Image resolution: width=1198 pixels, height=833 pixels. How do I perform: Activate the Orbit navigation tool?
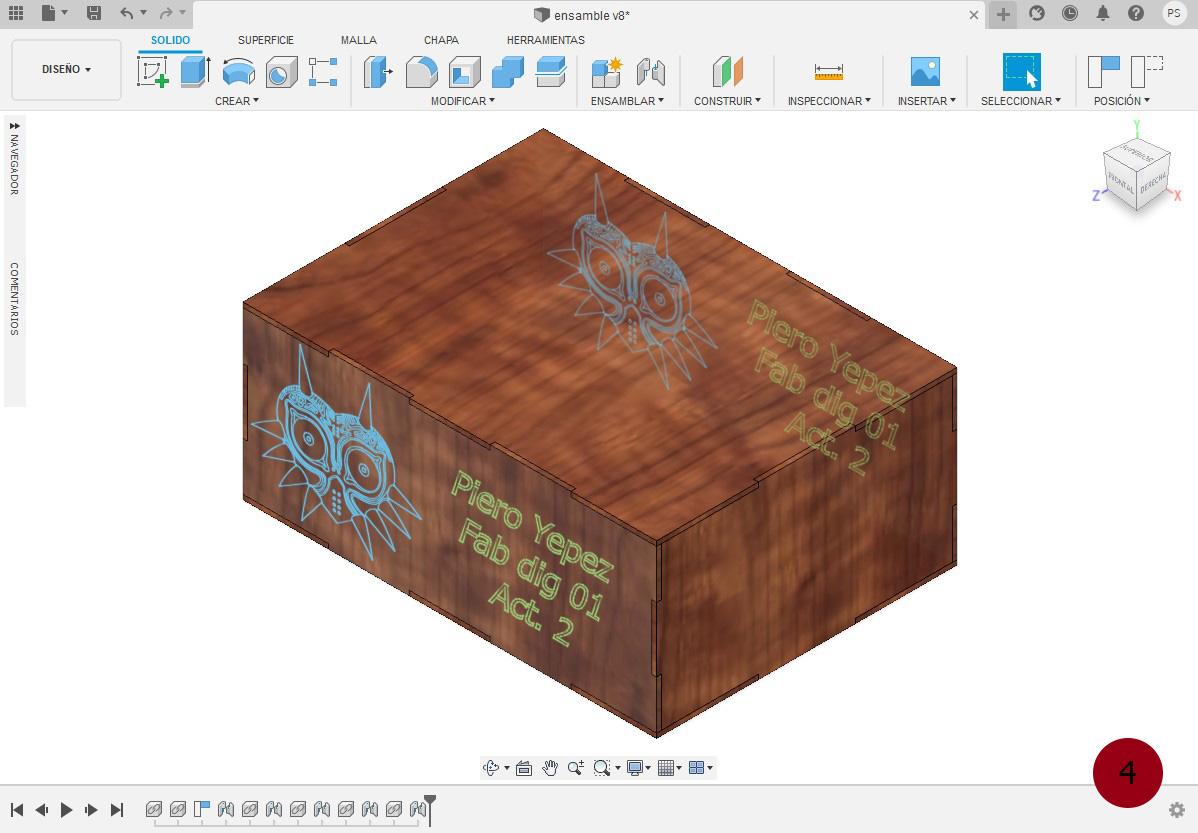(x=491, y=767)
